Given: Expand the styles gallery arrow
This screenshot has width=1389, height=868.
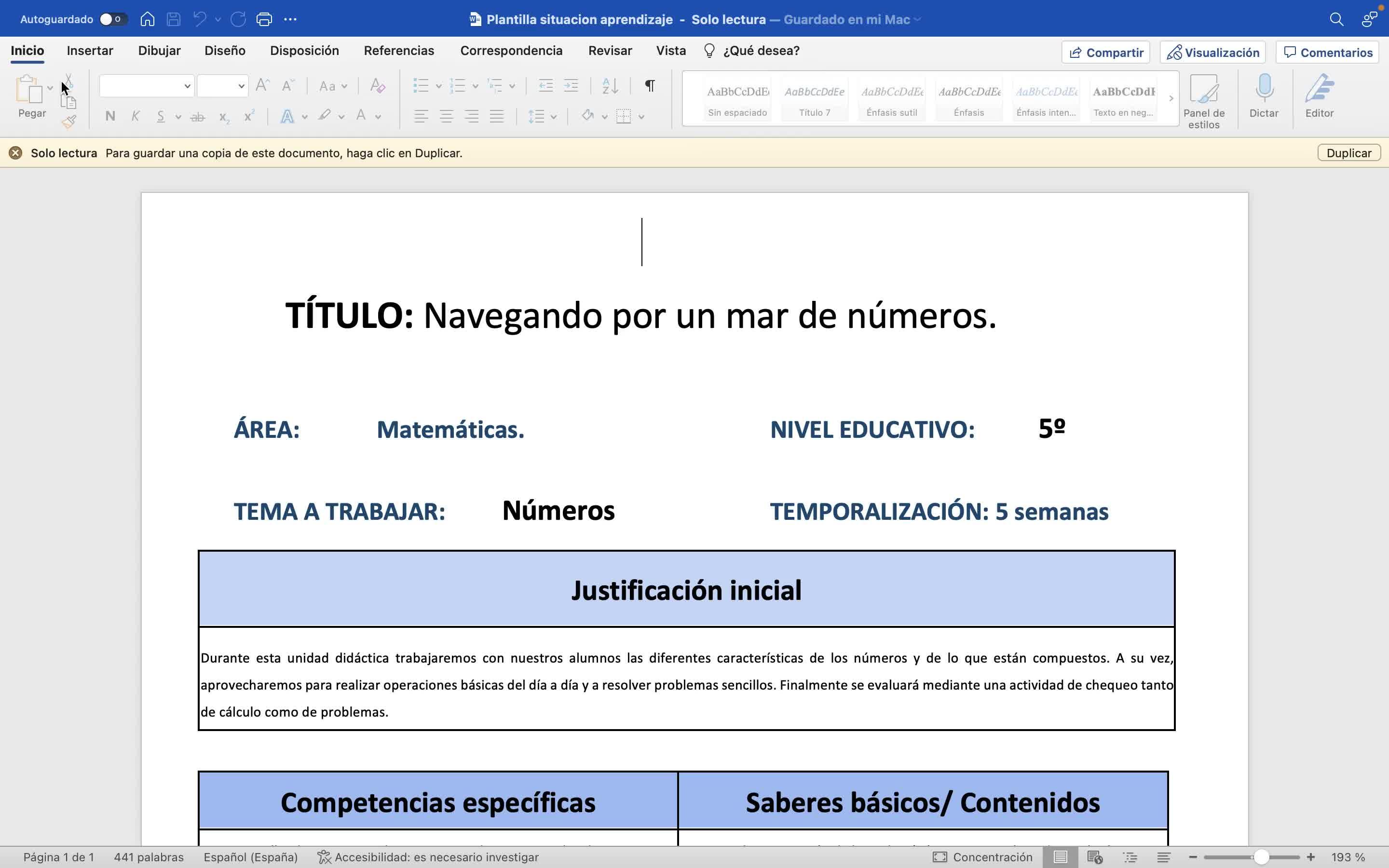Looking at the screenshot, I should (x=1171, y=99).
